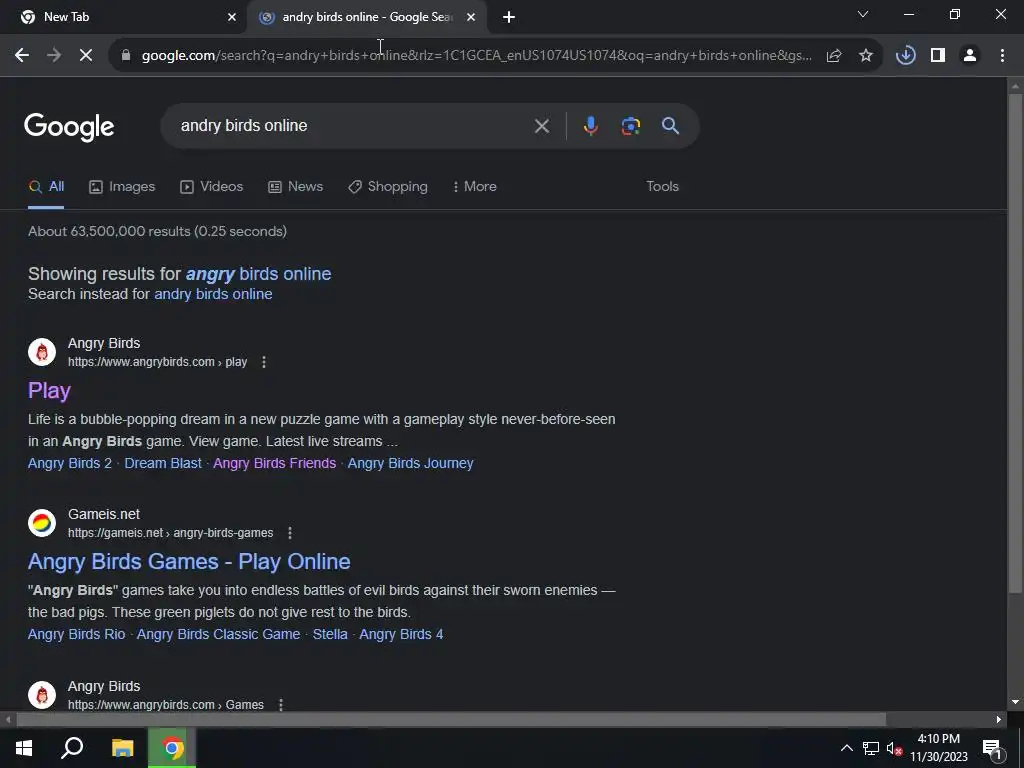Click the Chrome icon in the taskbar

pyautogui.click(x=172, y=748)
